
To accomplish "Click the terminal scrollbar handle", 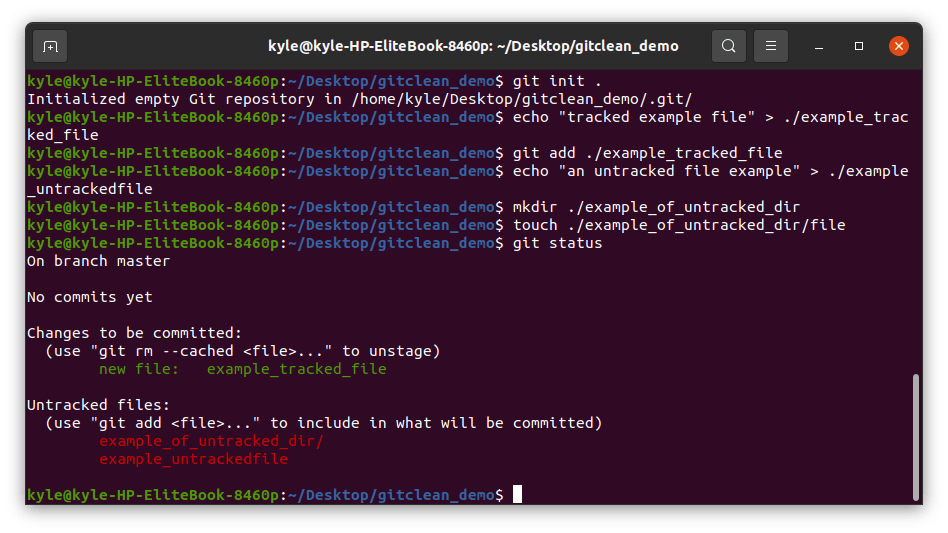I will click(x=915, y=437).
